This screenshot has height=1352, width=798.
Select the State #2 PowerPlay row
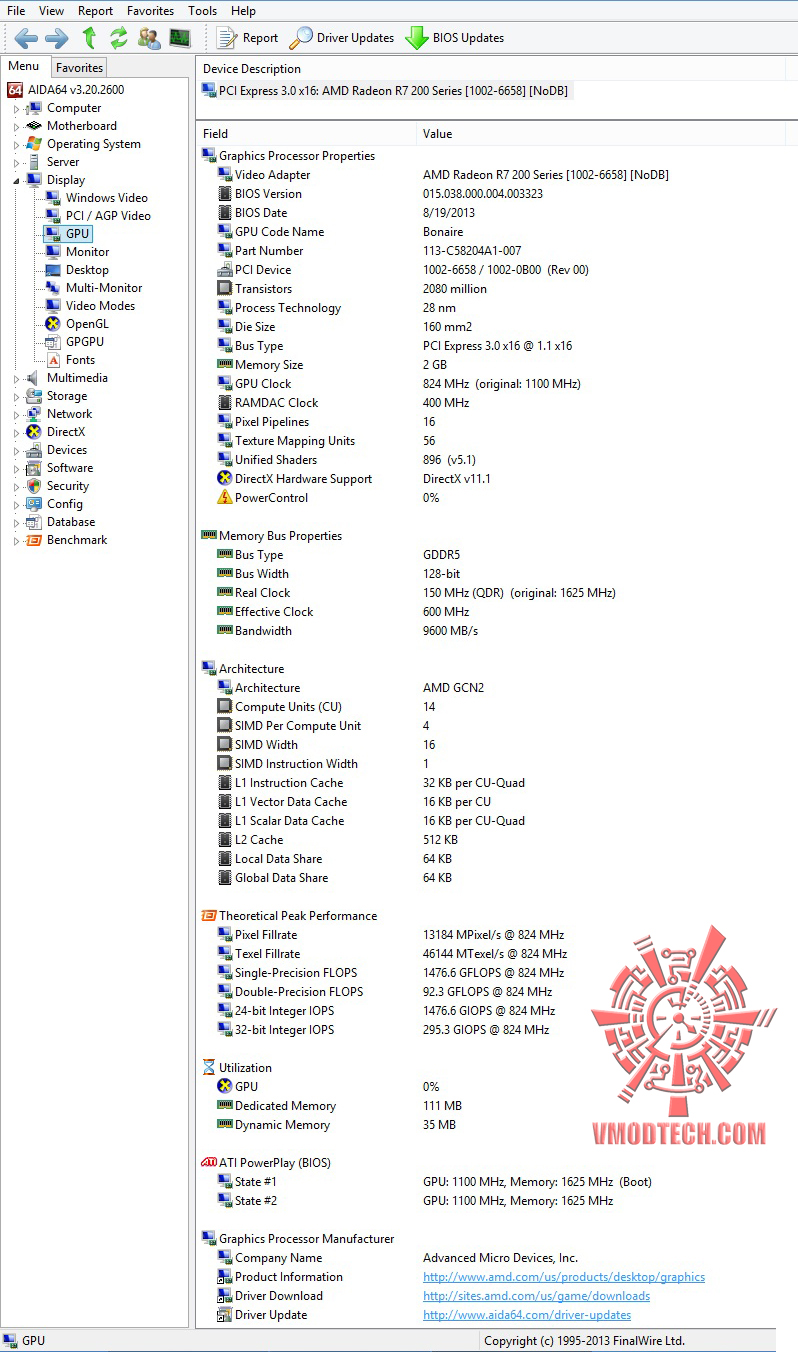[x=497, y=1201]
